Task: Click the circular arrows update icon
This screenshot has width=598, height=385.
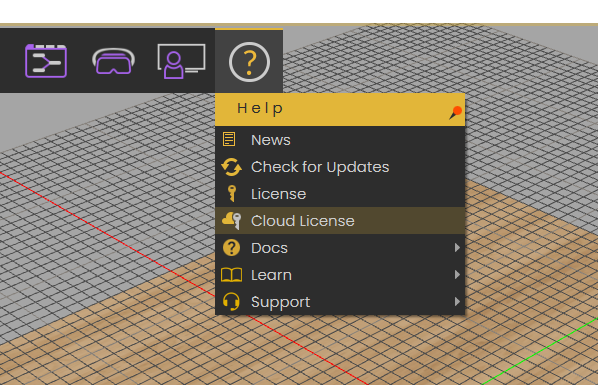Action: point(231,167)
